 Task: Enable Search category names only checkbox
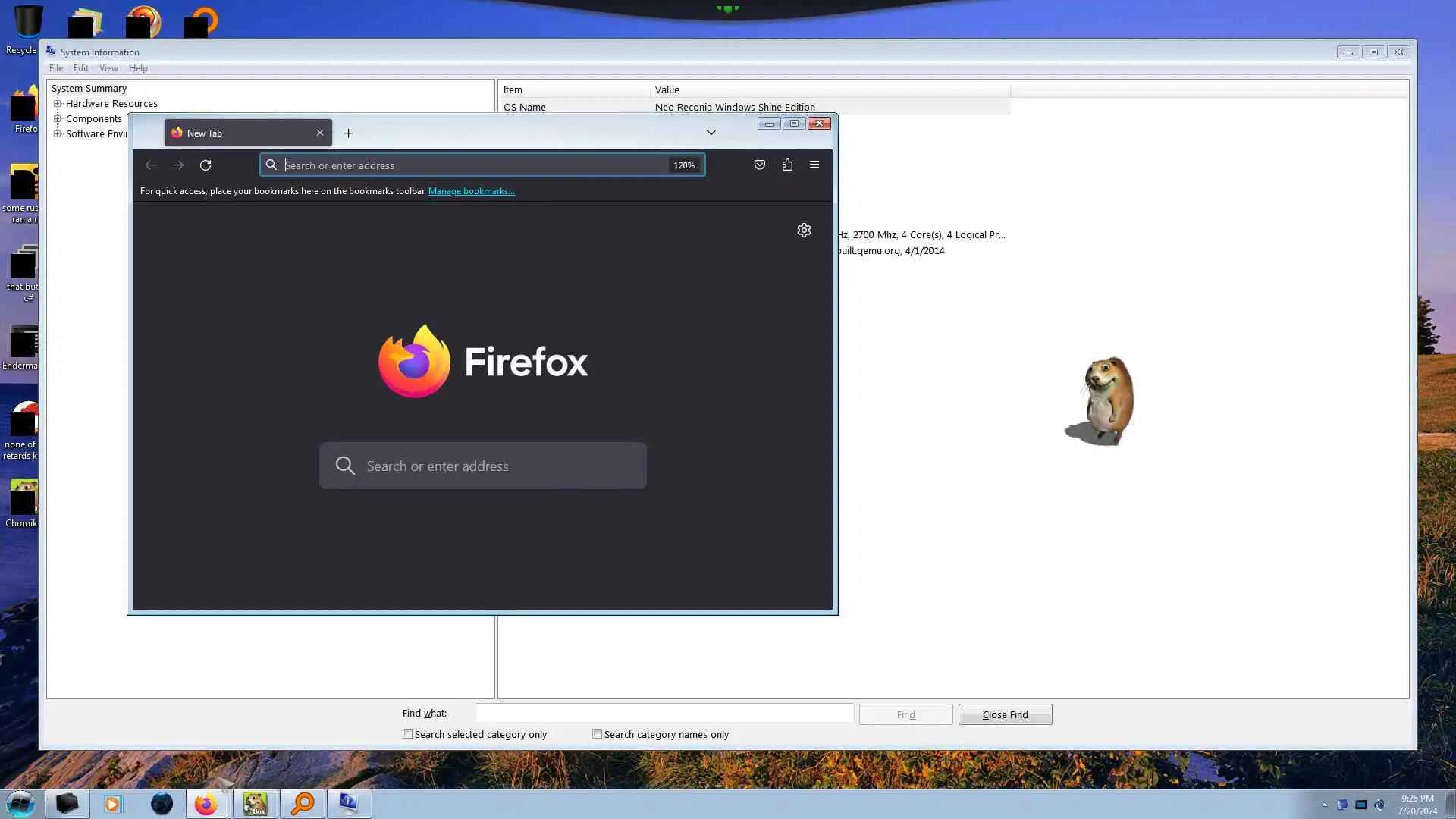pyautogui.click(x=598, y=734)
